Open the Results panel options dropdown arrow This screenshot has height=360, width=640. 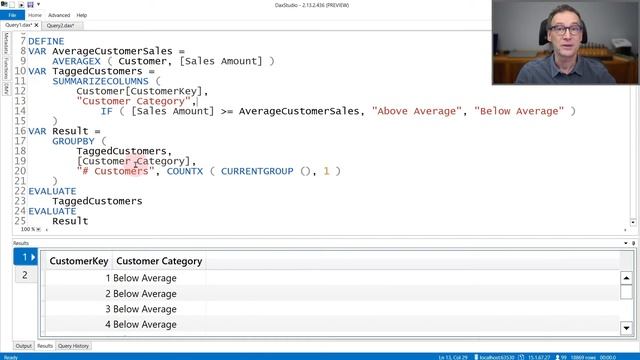pos(626,243)
